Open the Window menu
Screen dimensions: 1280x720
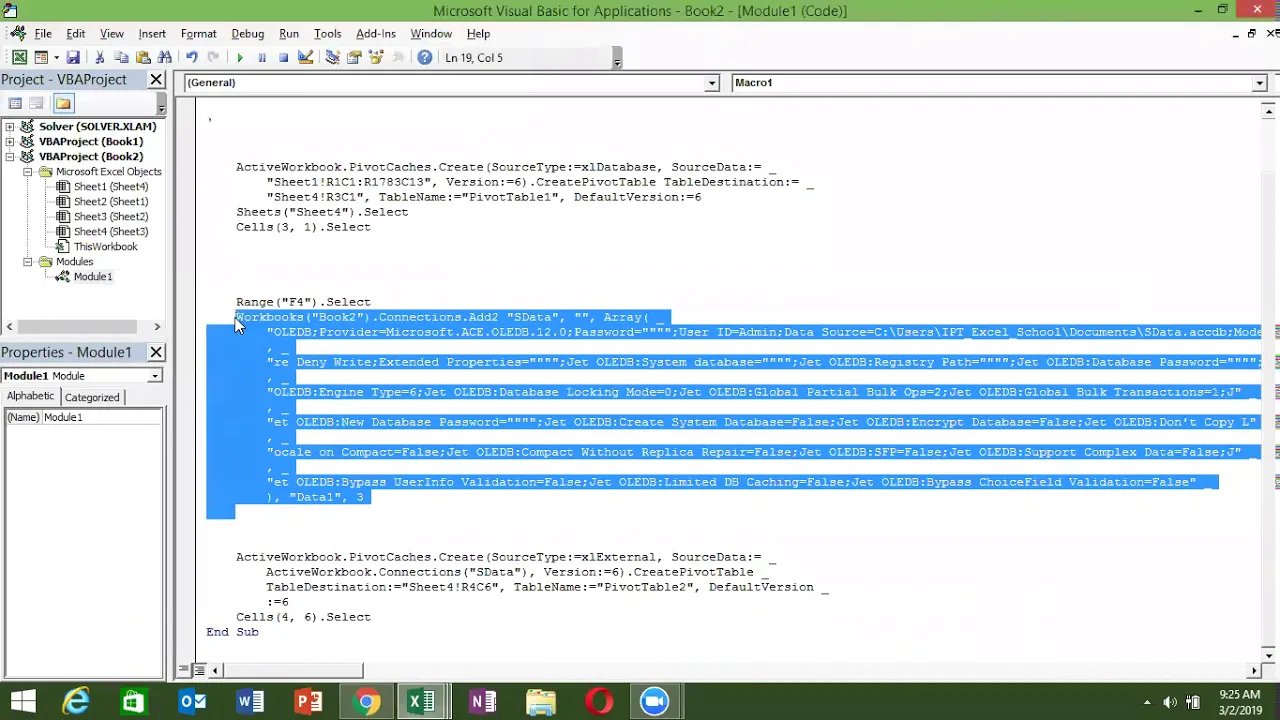[431, 33]
